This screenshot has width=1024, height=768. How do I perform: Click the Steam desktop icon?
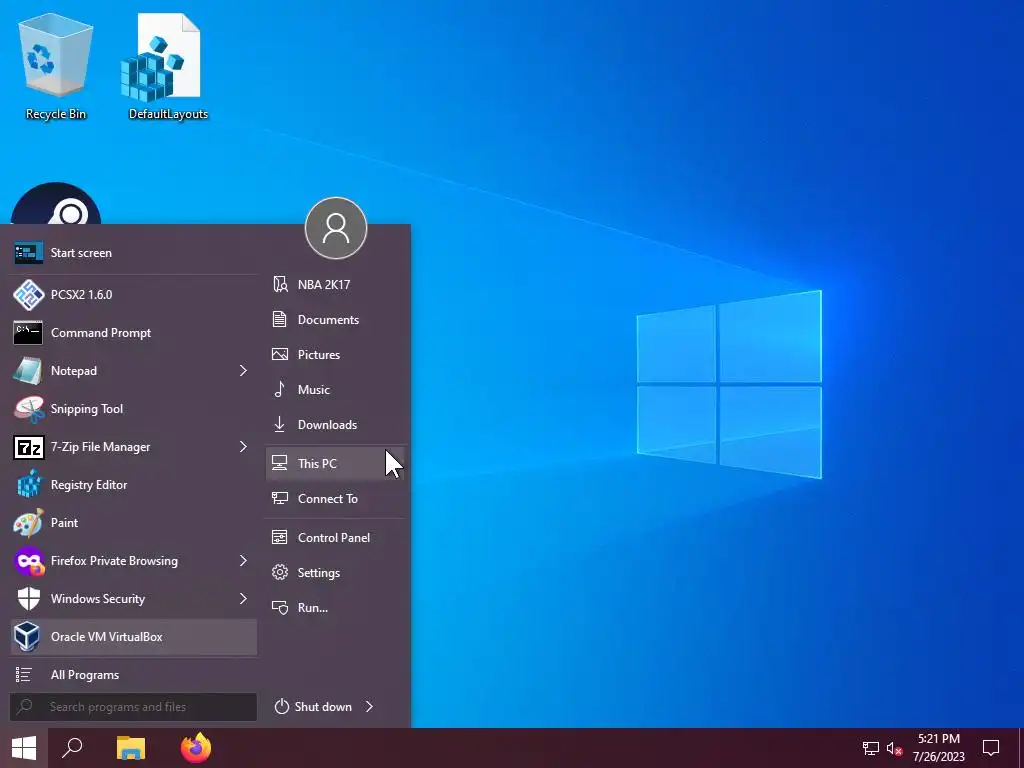click(56, 204)
